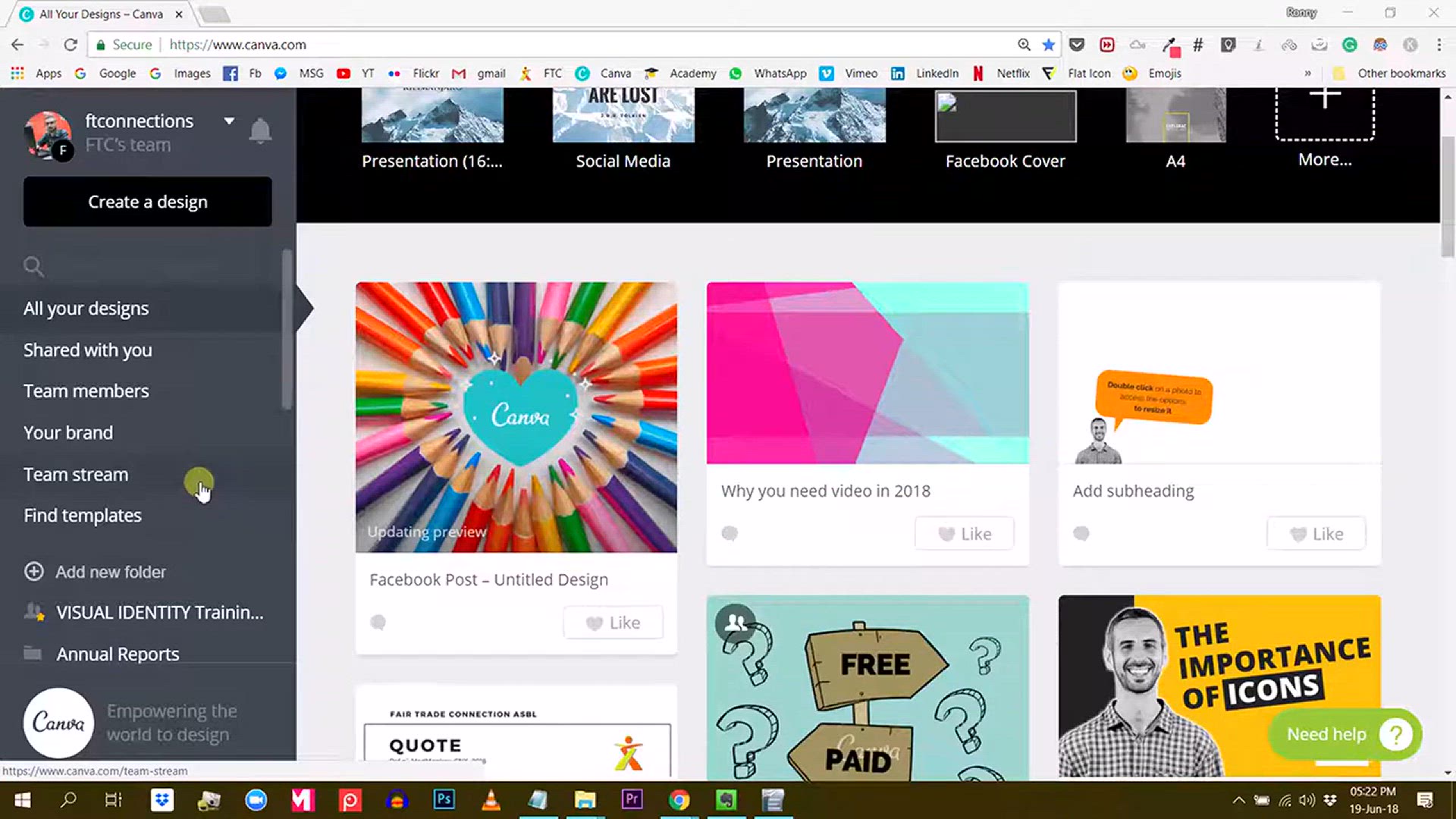1456x819 pixels.
Task: Click the bookmark star in address bar
Action: pyautogui.click(x=1049, y=45)
